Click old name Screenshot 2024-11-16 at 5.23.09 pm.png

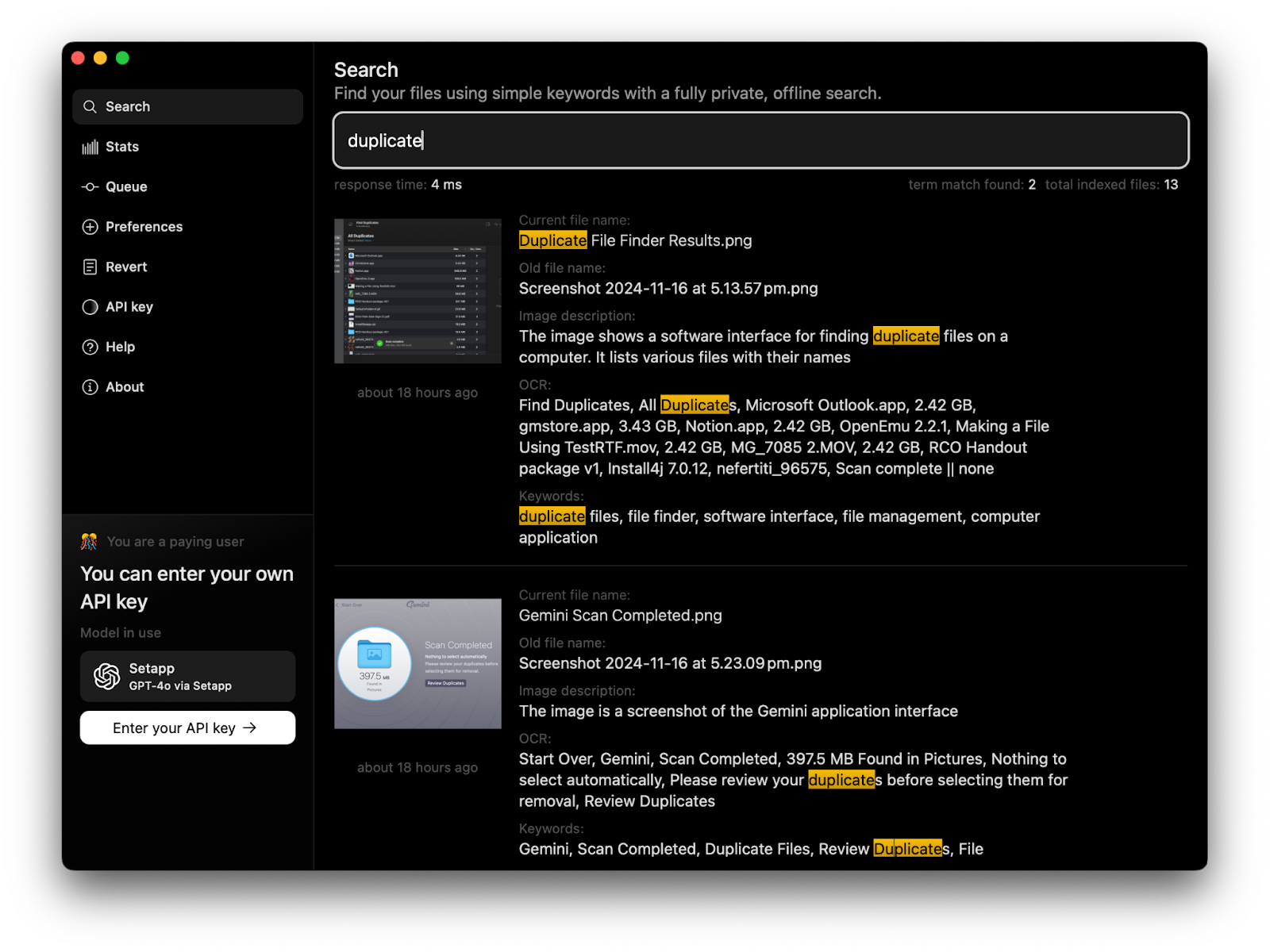(670, 663)
